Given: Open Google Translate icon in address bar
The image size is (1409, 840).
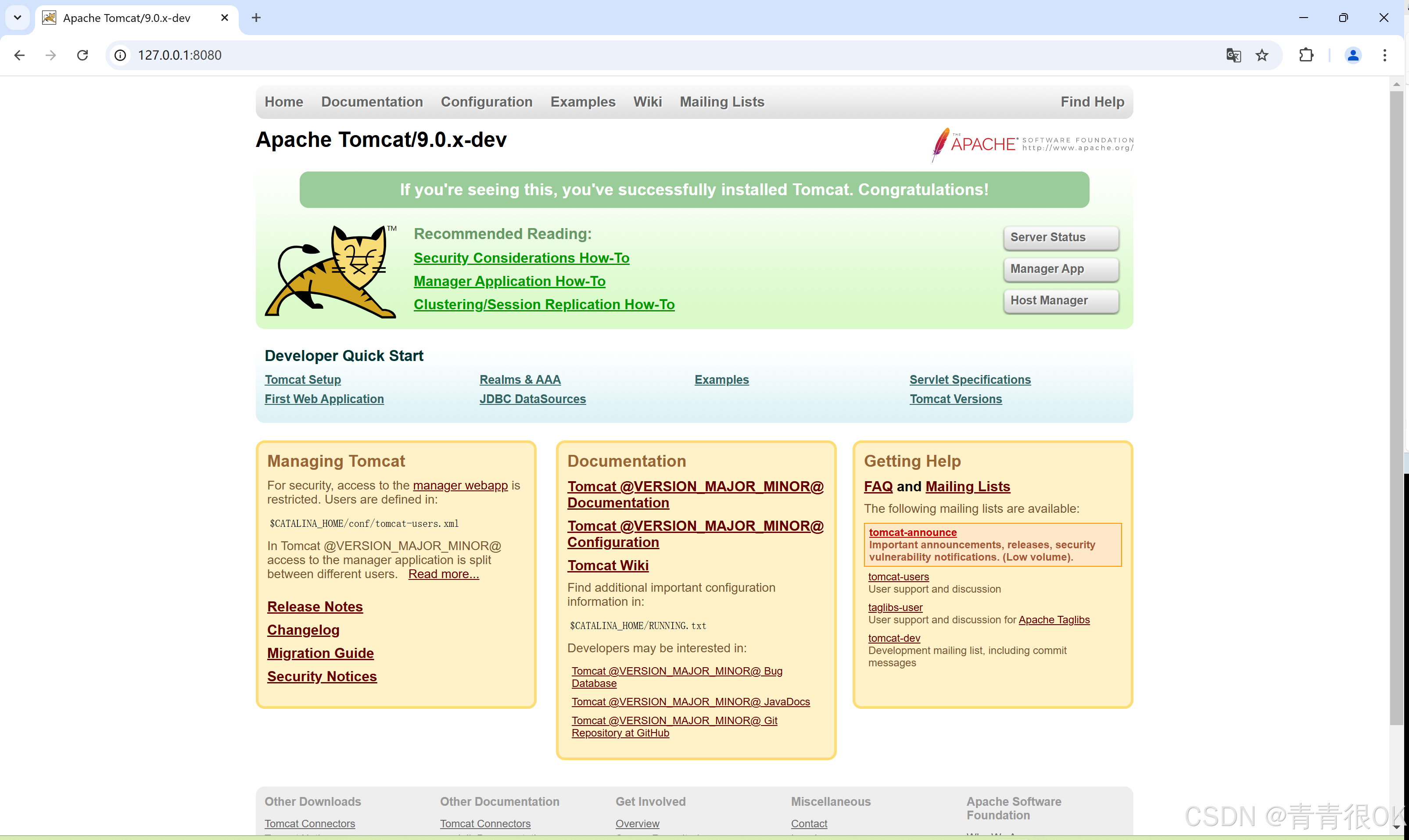Looking at the screenshot, I should pos(1233,55).
